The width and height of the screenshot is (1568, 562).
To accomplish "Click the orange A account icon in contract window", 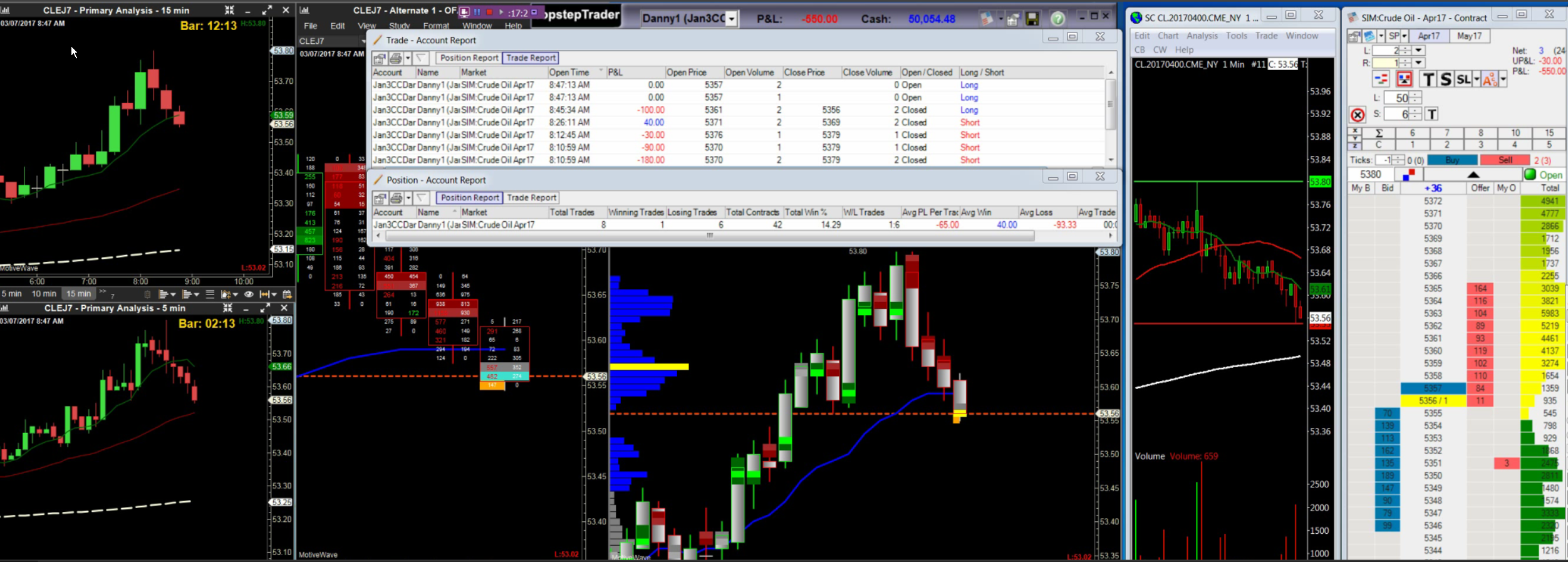I will click(1490, 79).
